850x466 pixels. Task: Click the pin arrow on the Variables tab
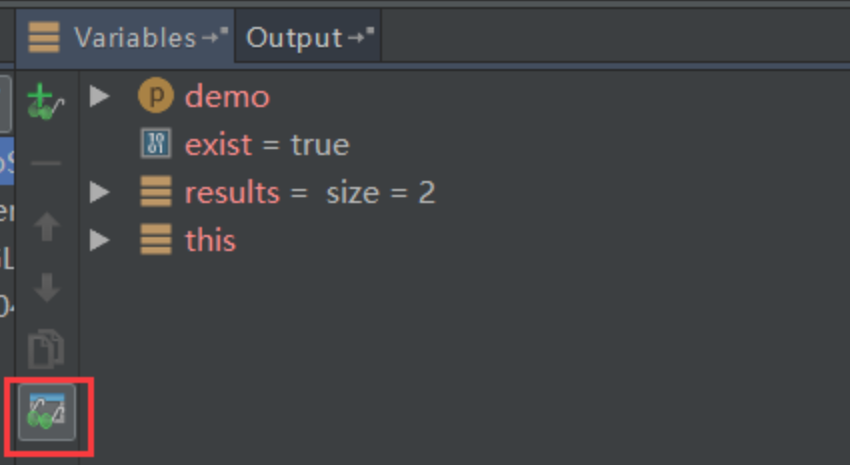215,35
